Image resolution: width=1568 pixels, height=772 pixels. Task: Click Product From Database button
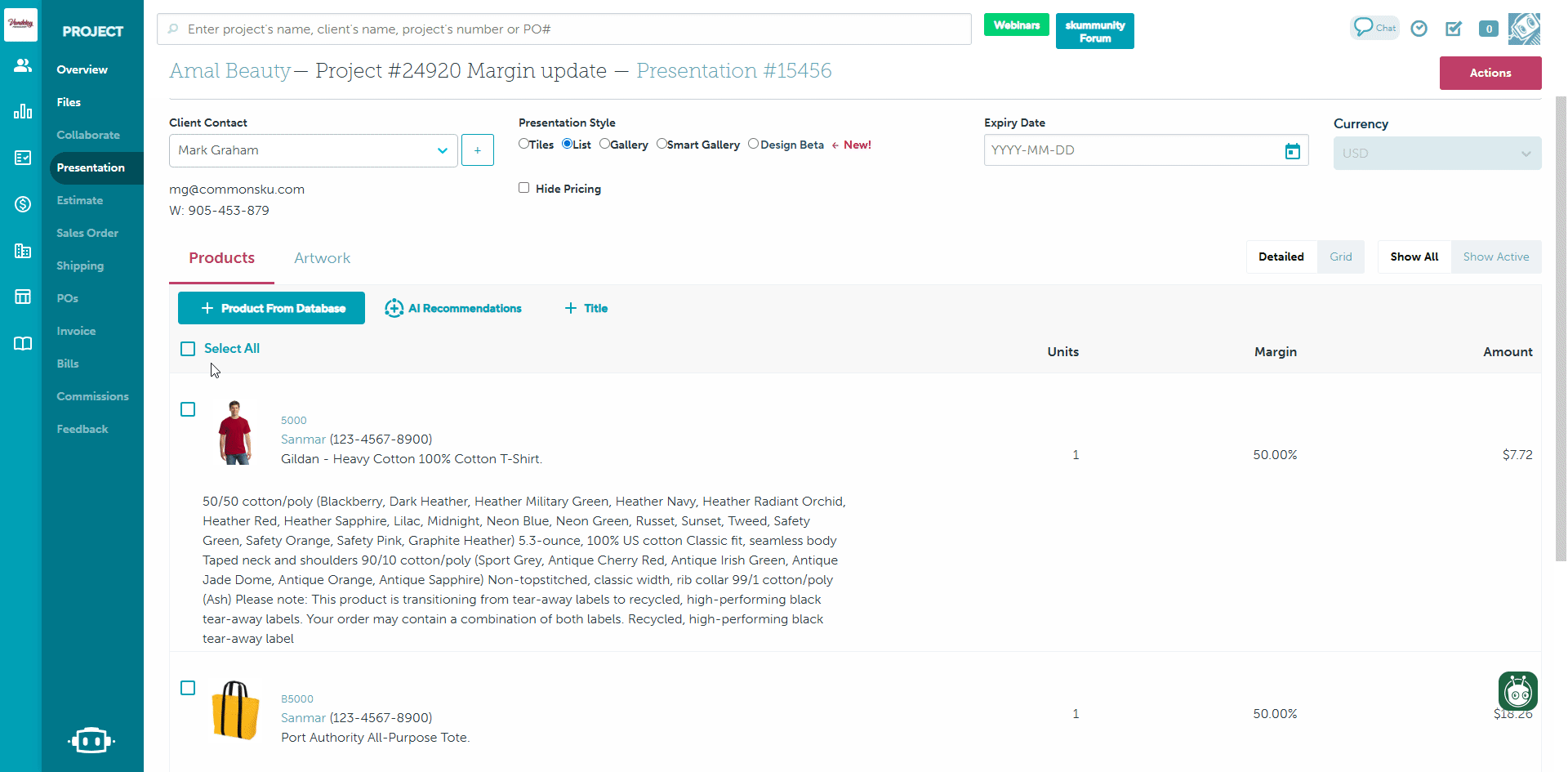click(271, 308)
